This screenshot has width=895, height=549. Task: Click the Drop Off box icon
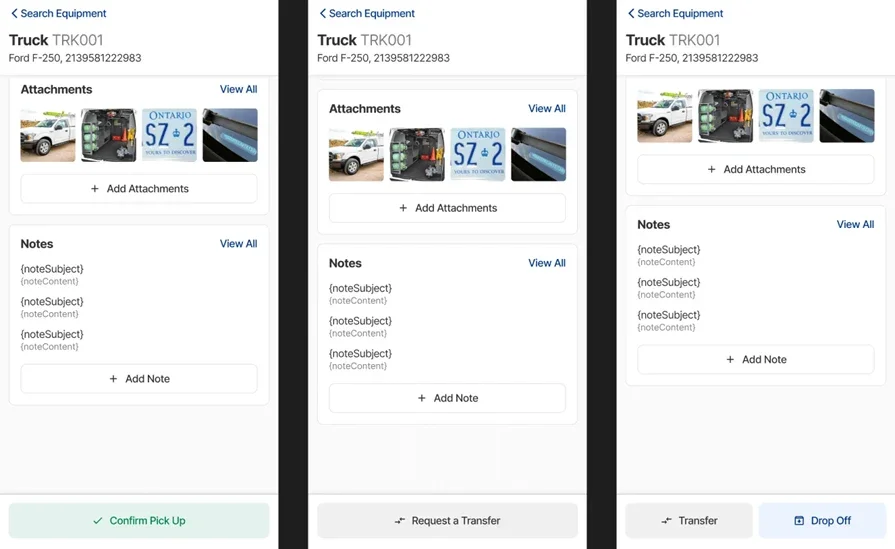click(x=799, y=521)
